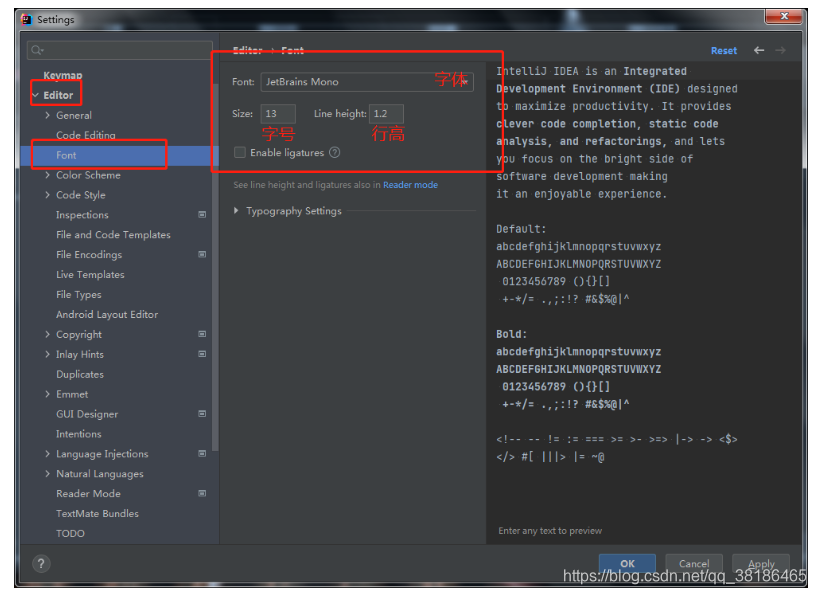817x595 pixels.
Task: Open the File Encodings page
Action: point(89,254)
